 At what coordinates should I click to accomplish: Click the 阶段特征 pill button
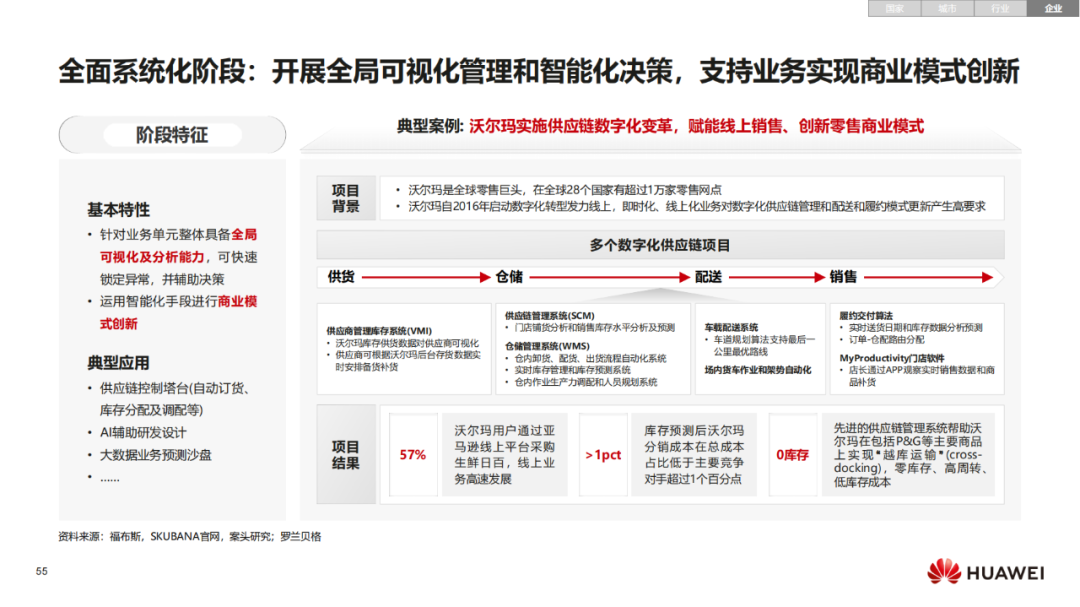click(172, 134)
